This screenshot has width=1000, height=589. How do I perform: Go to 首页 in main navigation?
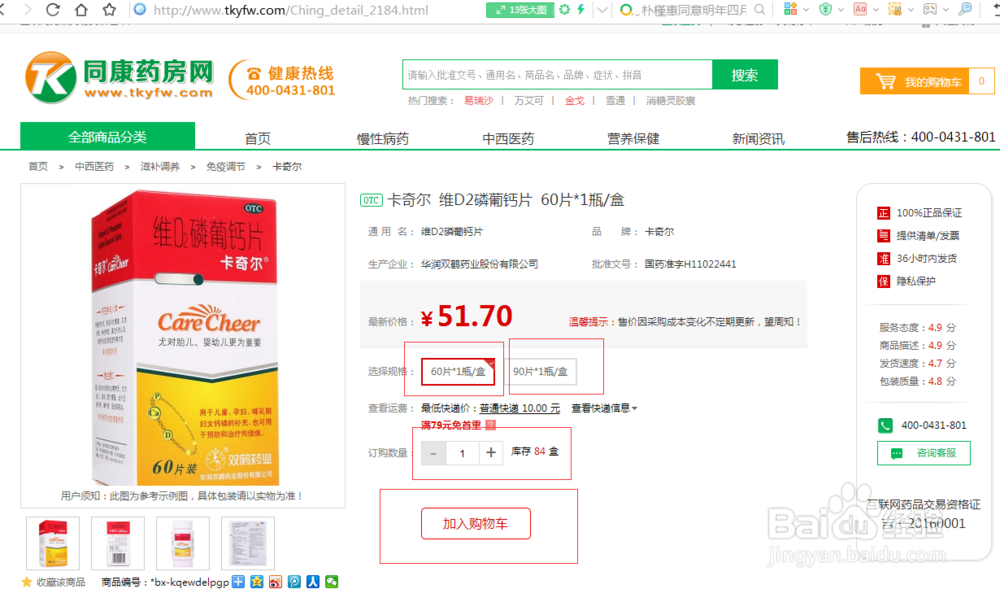click(x=258, y=138)
